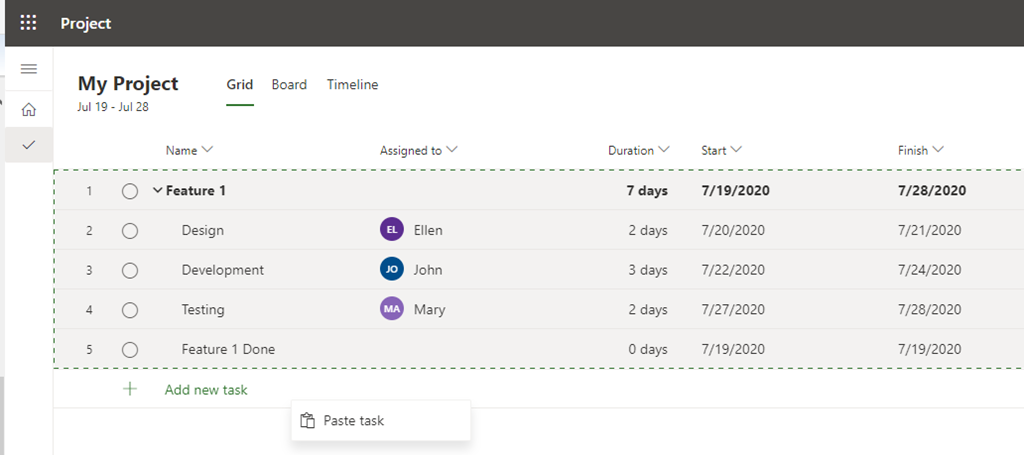Go to Home via house icon
This screenshot has height=455, width=1024.
point(29,109)
